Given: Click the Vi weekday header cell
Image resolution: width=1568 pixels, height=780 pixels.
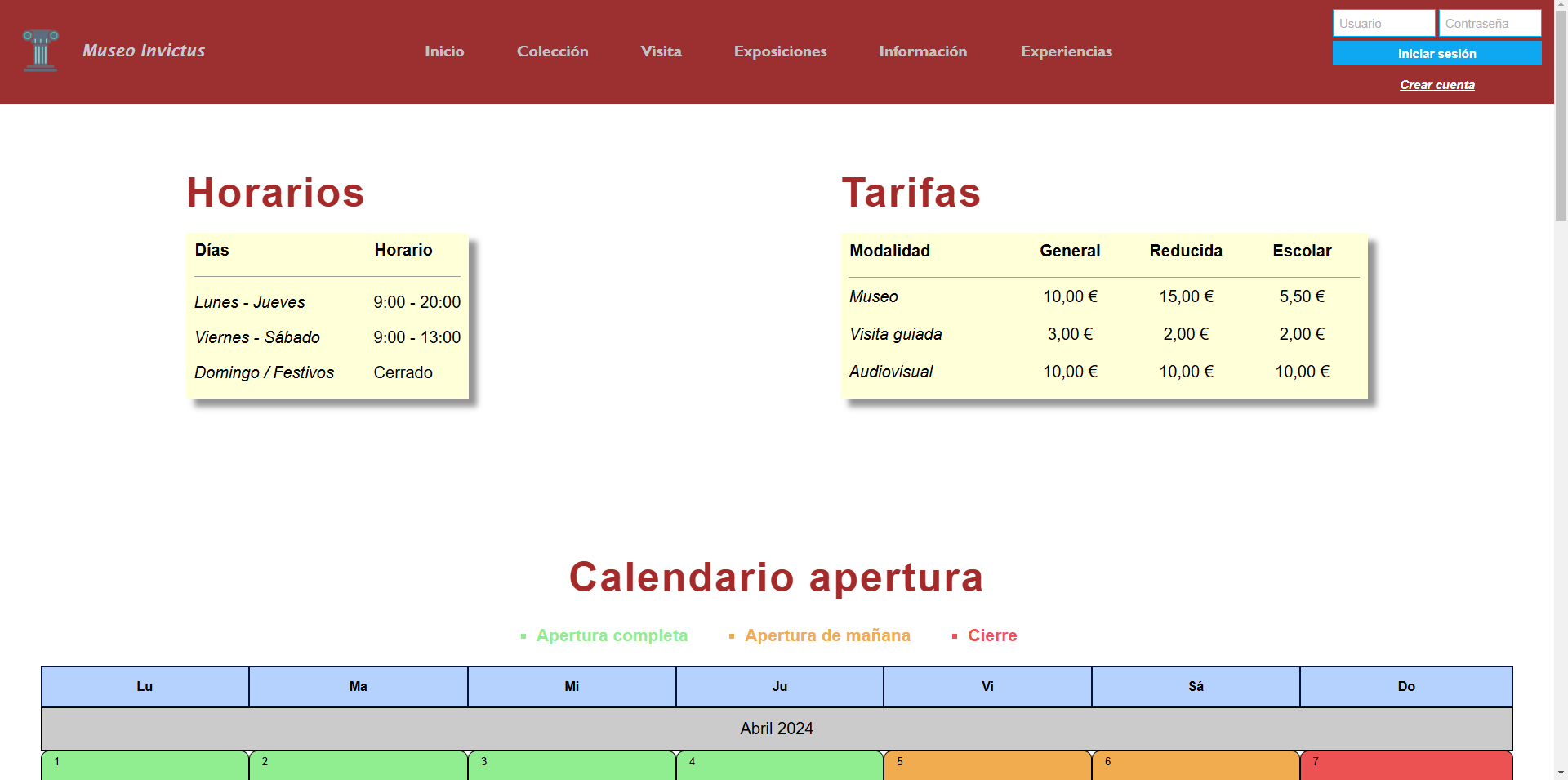Looking at the screenshot, I should click(x=987, y=687).
